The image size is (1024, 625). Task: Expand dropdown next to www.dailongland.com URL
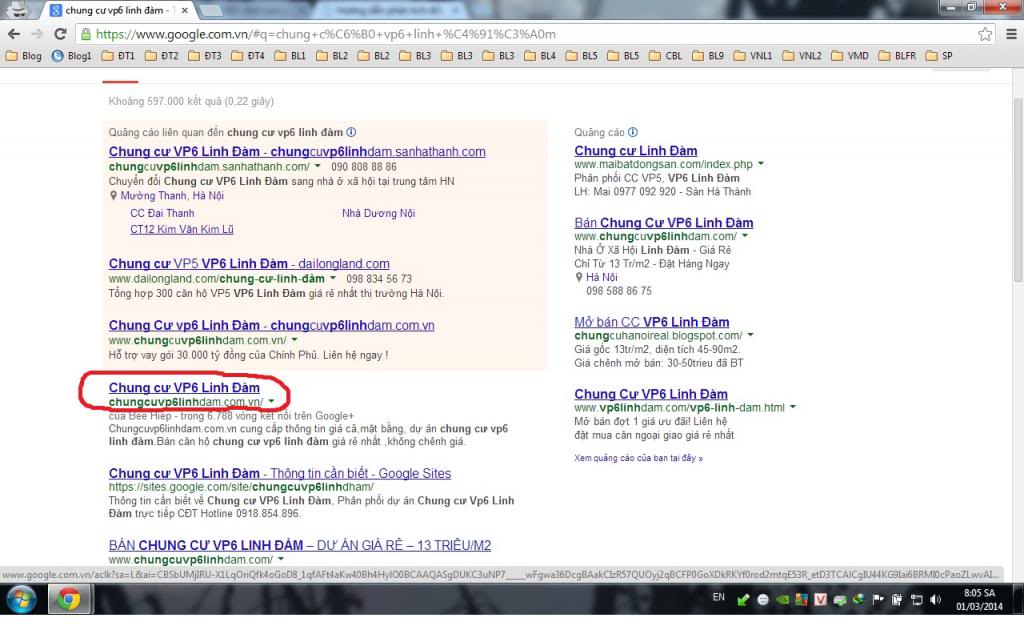pyautogui.click(x=332, y=279)
